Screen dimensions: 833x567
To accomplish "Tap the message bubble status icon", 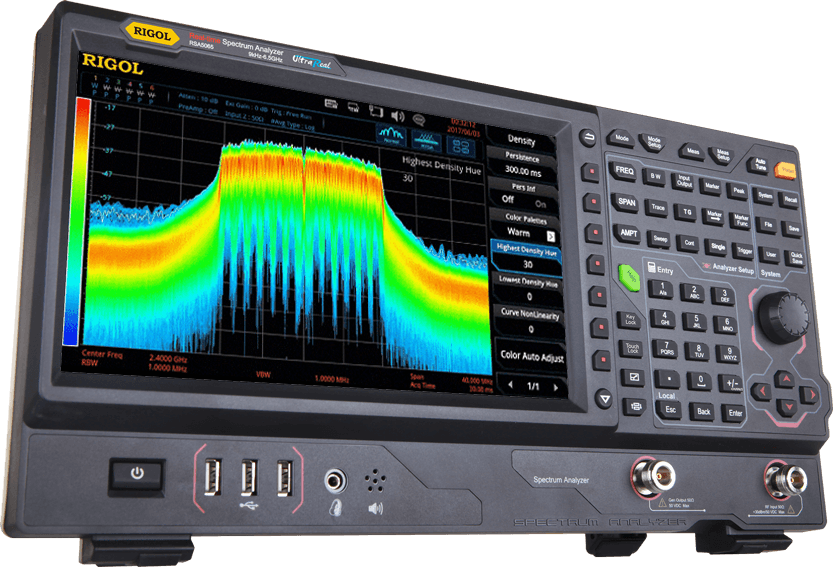I will 419,120.
